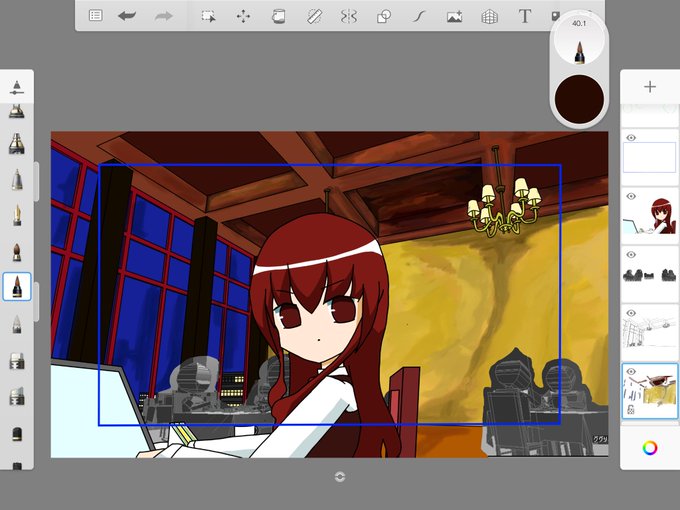680x510 pixels.
Task: Import an image with the photo icon
Action: click(x=454, y=16)
